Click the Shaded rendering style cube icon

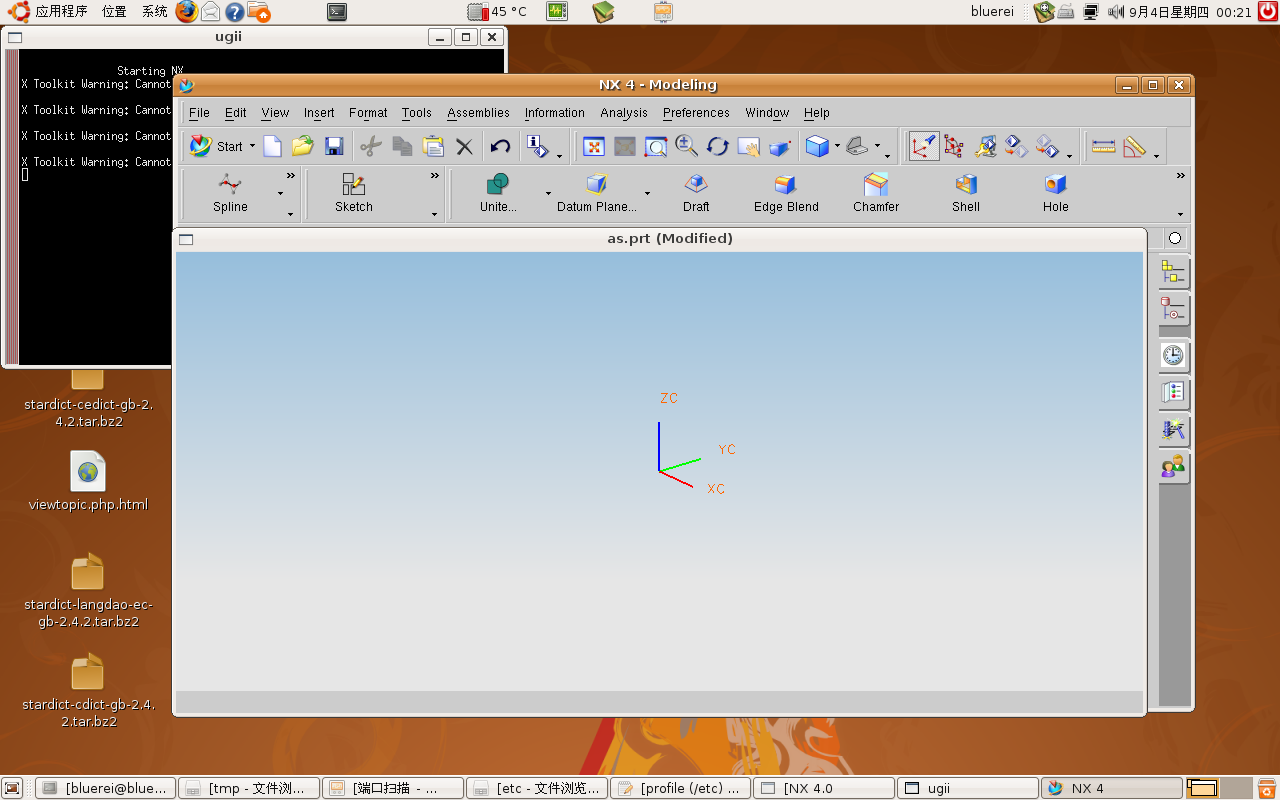pyautogui.click(x=817, y=146)
